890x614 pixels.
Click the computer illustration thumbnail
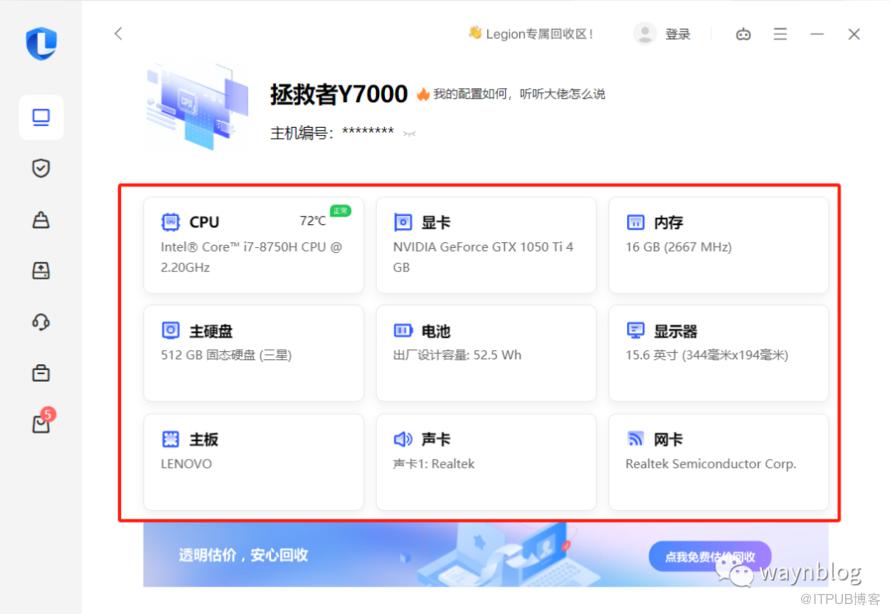click(197, 107)
